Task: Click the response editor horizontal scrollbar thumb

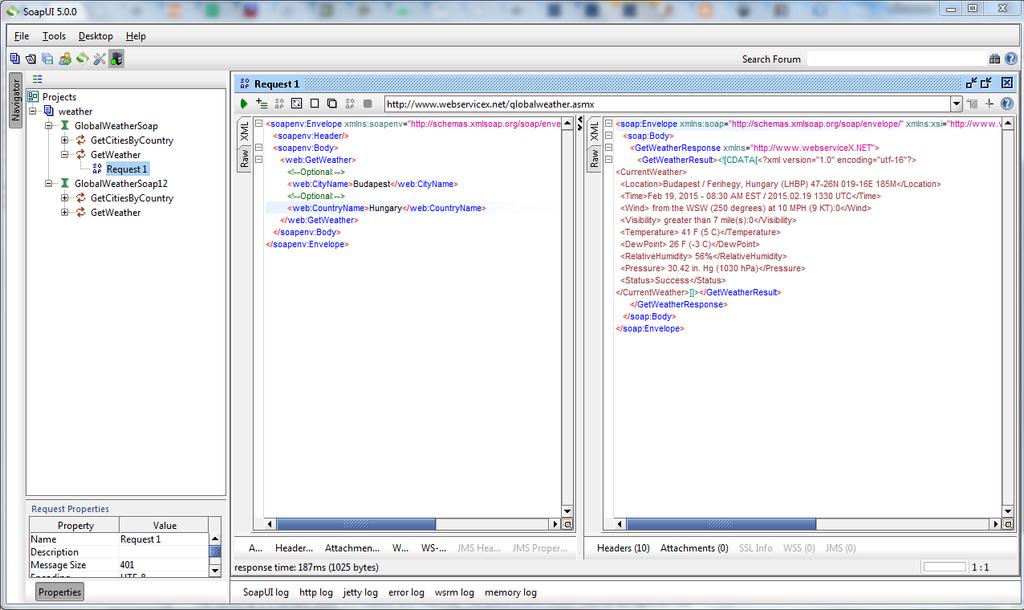Action: (721, 524)
